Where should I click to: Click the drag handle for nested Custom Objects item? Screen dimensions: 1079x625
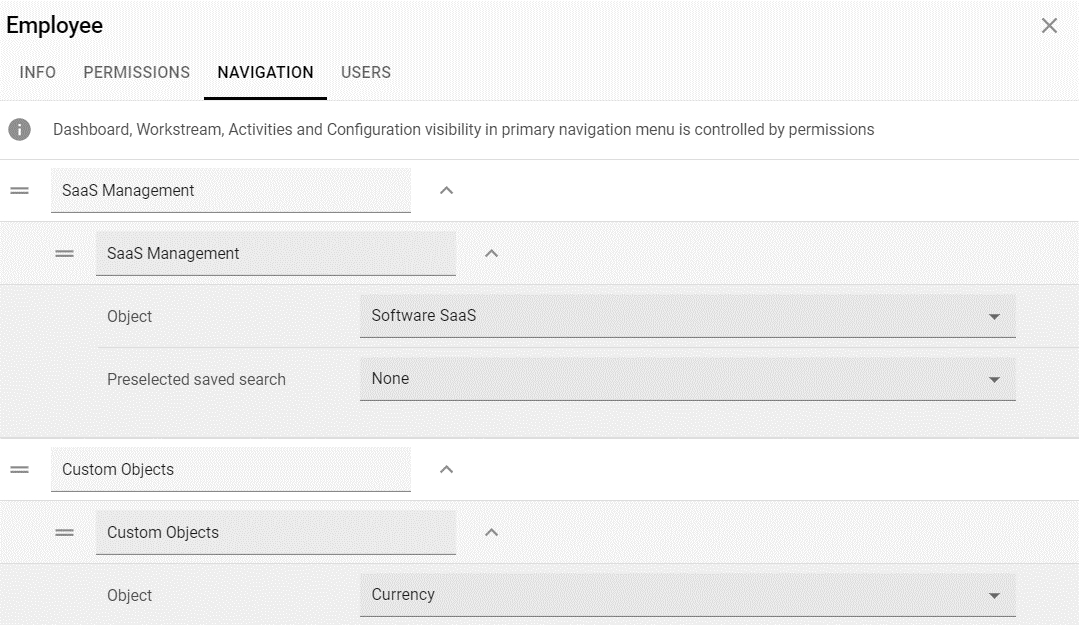(65, 533)
